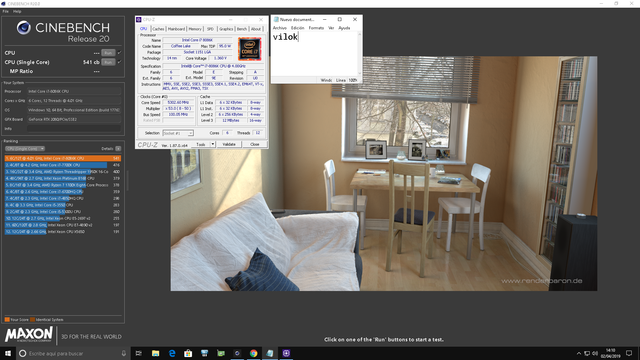Screen dimensions: 640x360
Task: Click in the Notepad text area
Action: coord(314,54)
